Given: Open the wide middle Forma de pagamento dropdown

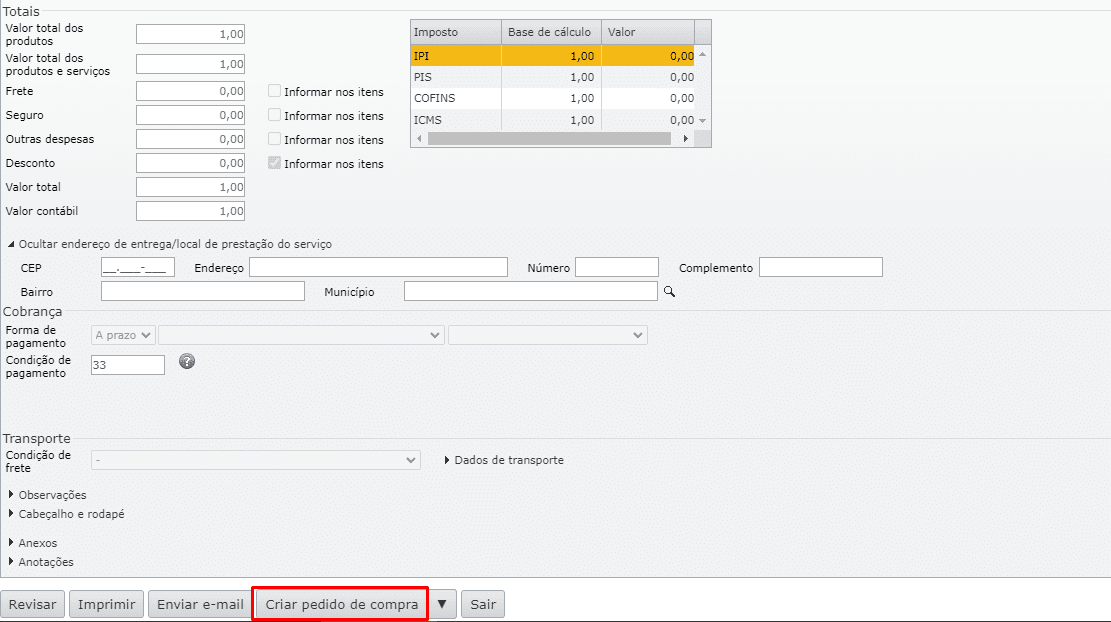Looking at the screenshot, I should [x=302, y=335].
